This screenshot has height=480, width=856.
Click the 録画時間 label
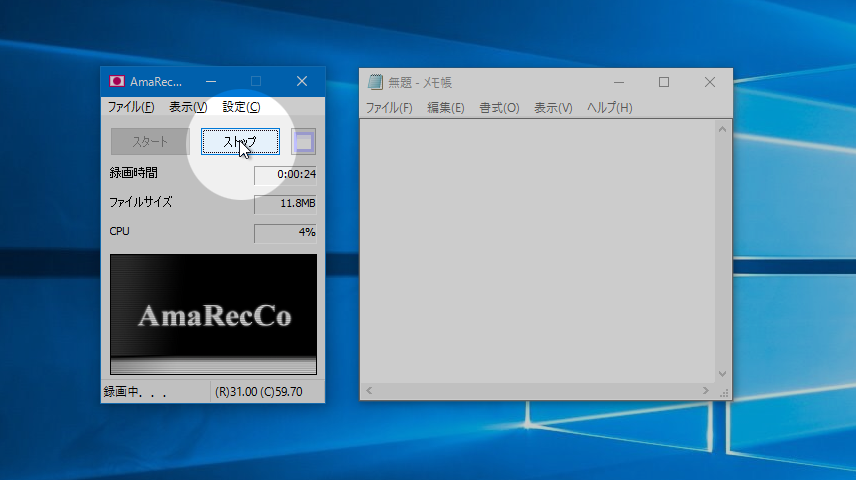click(x=133, y=173)
